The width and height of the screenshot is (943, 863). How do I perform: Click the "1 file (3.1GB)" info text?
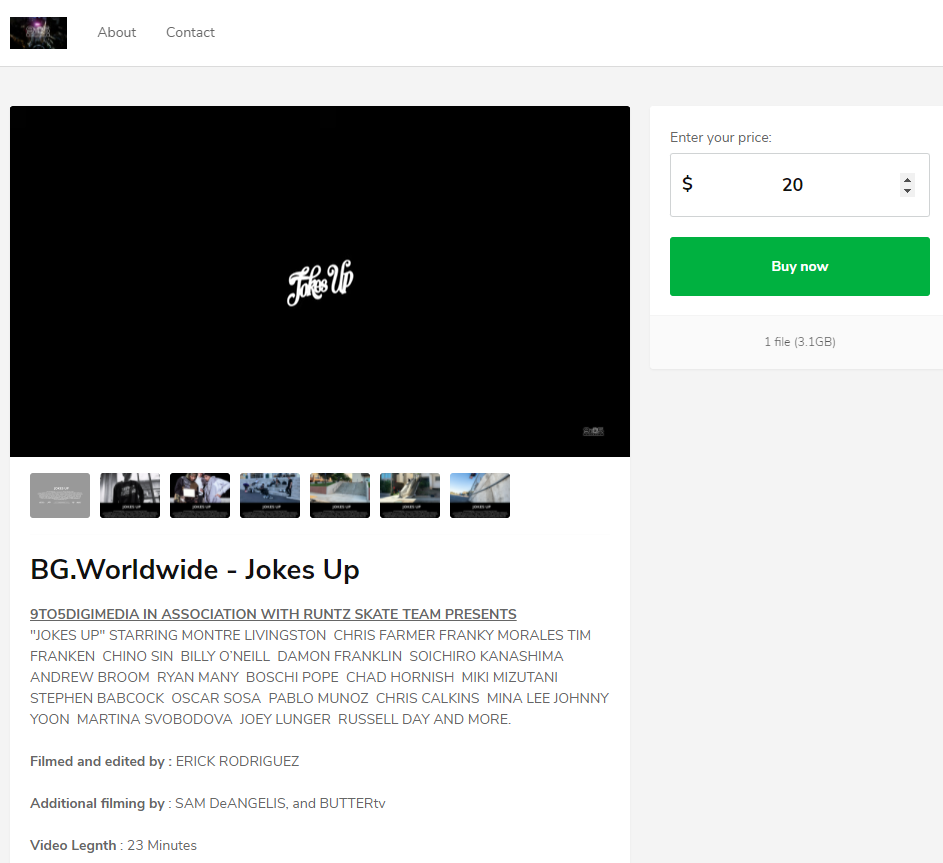[x=800, y=342]
